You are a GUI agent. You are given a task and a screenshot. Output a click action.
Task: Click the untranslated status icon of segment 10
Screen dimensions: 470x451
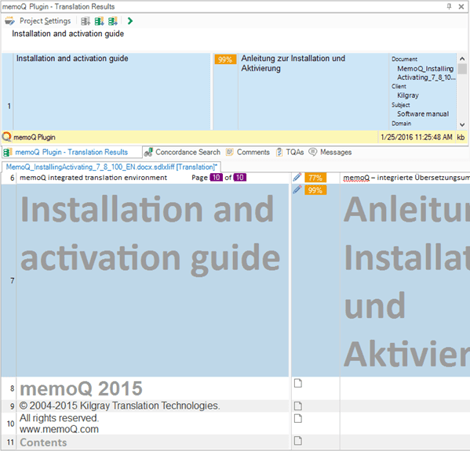[298, 418]
